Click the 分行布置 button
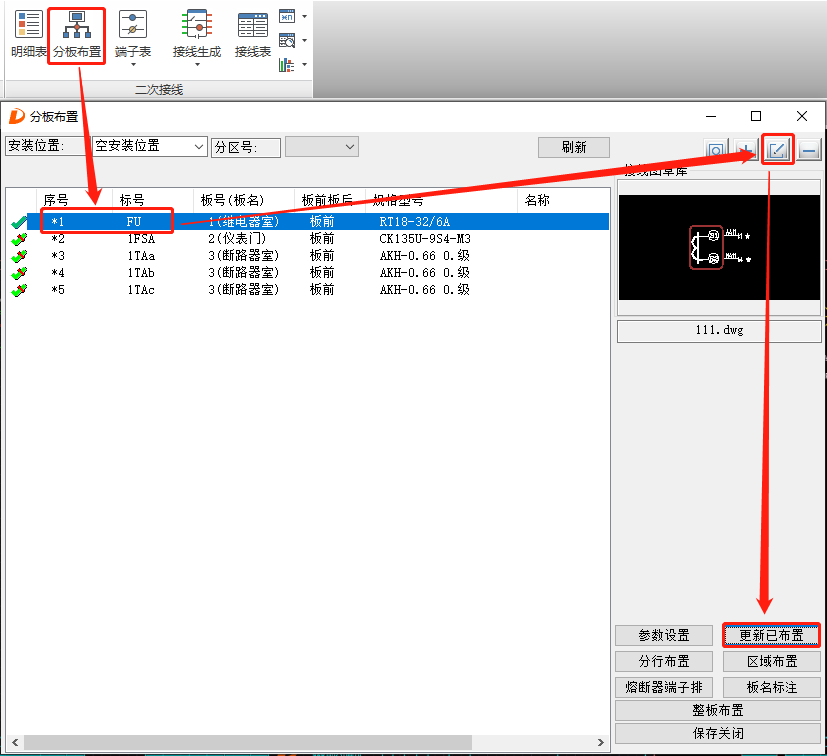The width and height of the screenshot is (827, 756). (664, 661)
